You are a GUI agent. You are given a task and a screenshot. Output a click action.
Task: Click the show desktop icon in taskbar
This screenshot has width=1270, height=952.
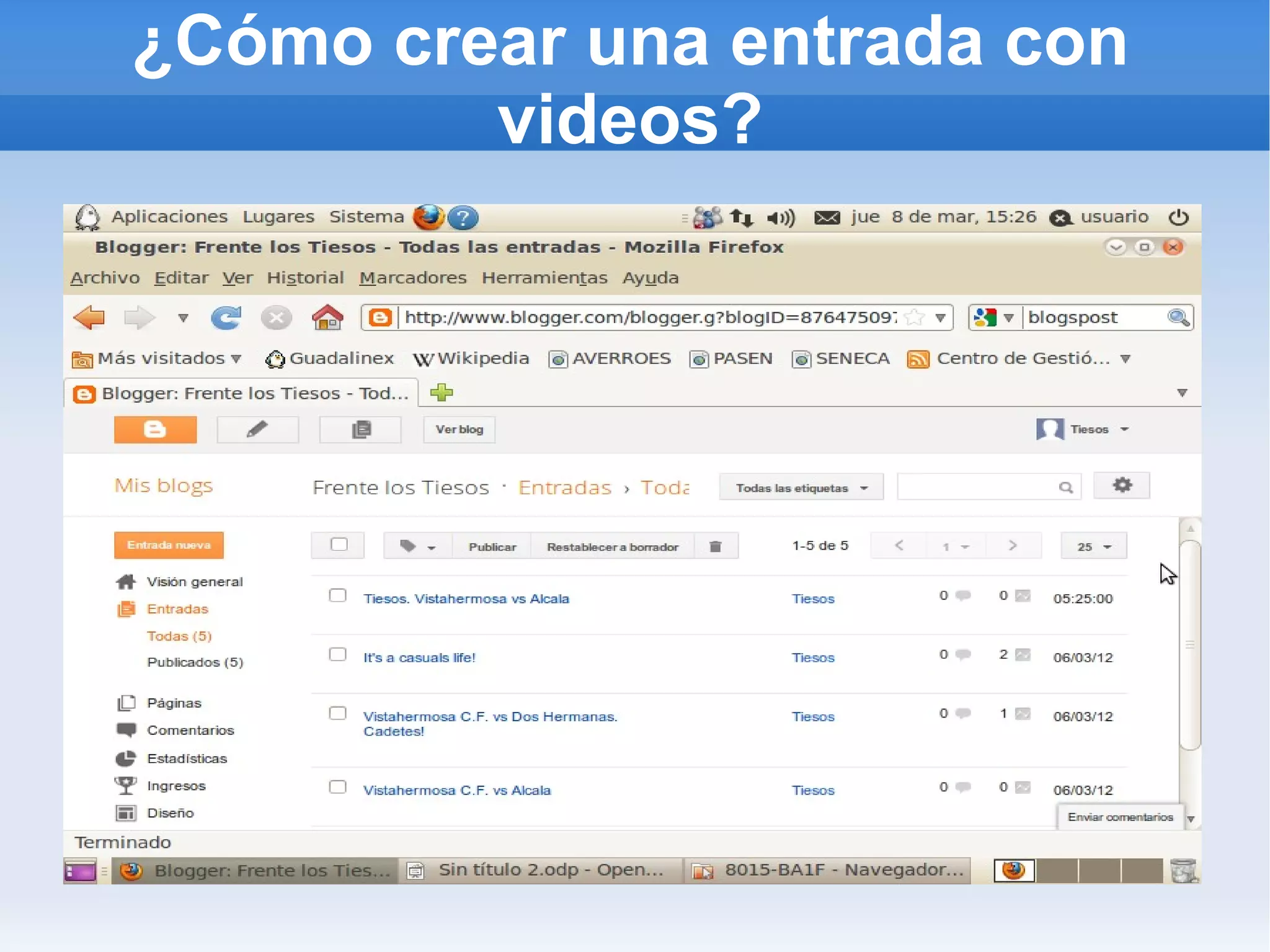(x=80, y=871)
